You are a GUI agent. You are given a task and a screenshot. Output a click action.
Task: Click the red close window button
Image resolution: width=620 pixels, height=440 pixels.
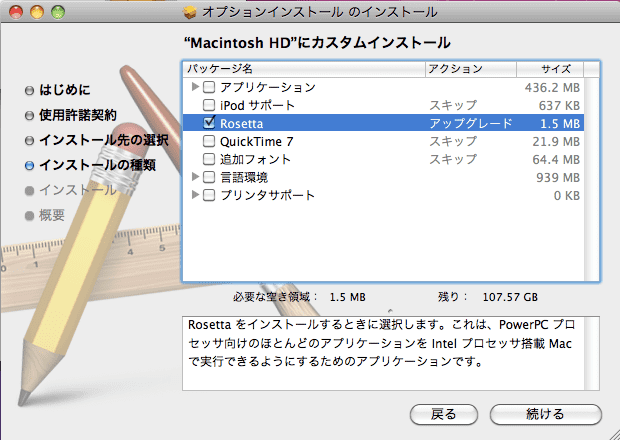coord(16,12)
